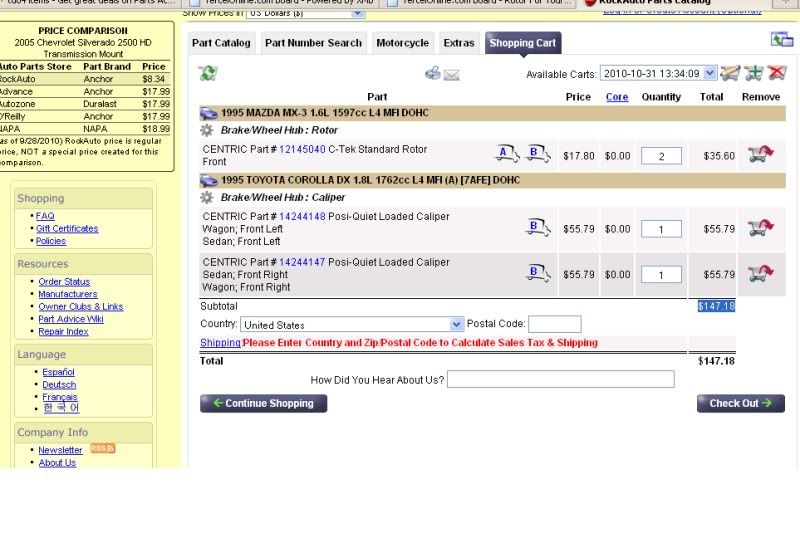Open the Order Status link
Screen dimensions: 800x548
pos(64,282)
